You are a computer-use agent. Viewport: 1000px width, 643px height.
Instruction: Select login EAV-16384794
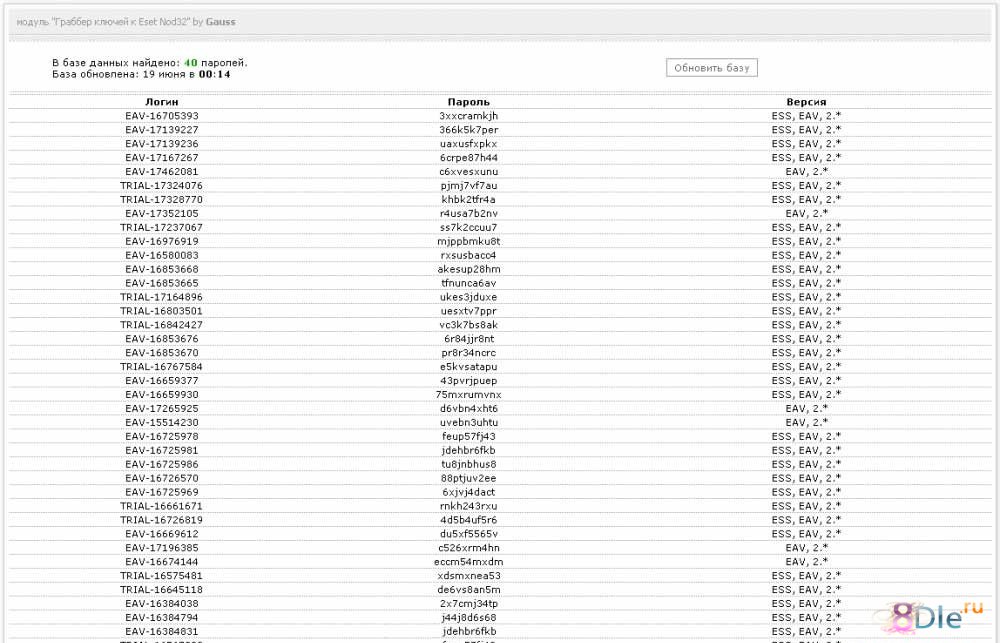tap(162, 617)
